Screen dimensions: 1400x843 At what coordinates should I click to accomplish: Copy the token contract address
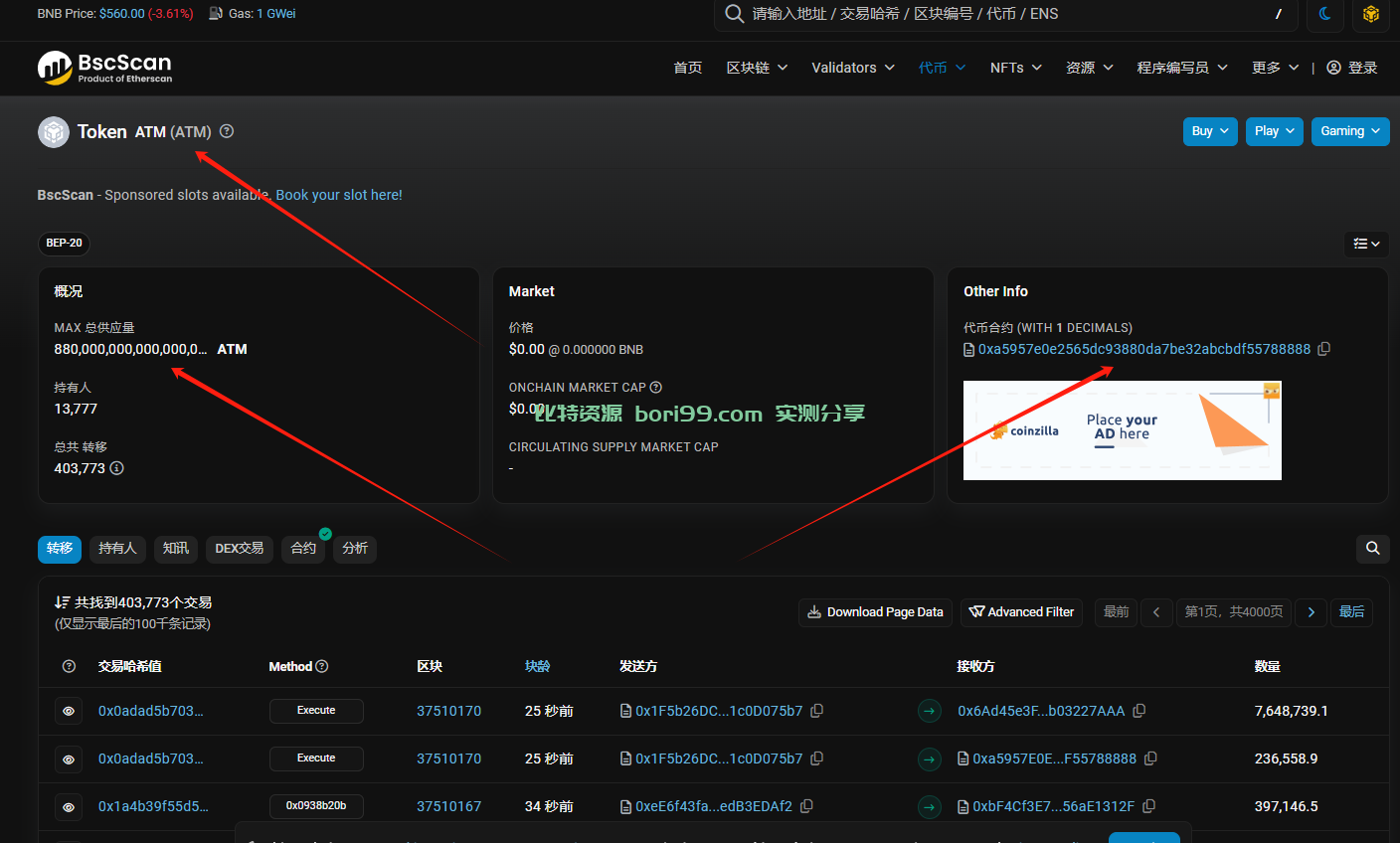[x=1323, y=349]
